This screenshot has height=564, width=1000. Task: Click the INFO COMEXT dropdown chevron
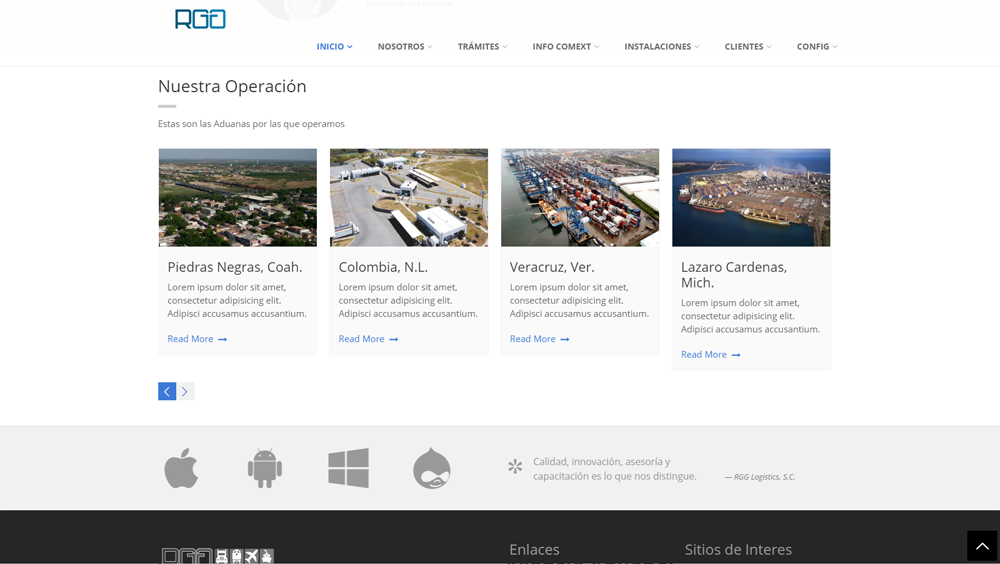pos(596,47)
